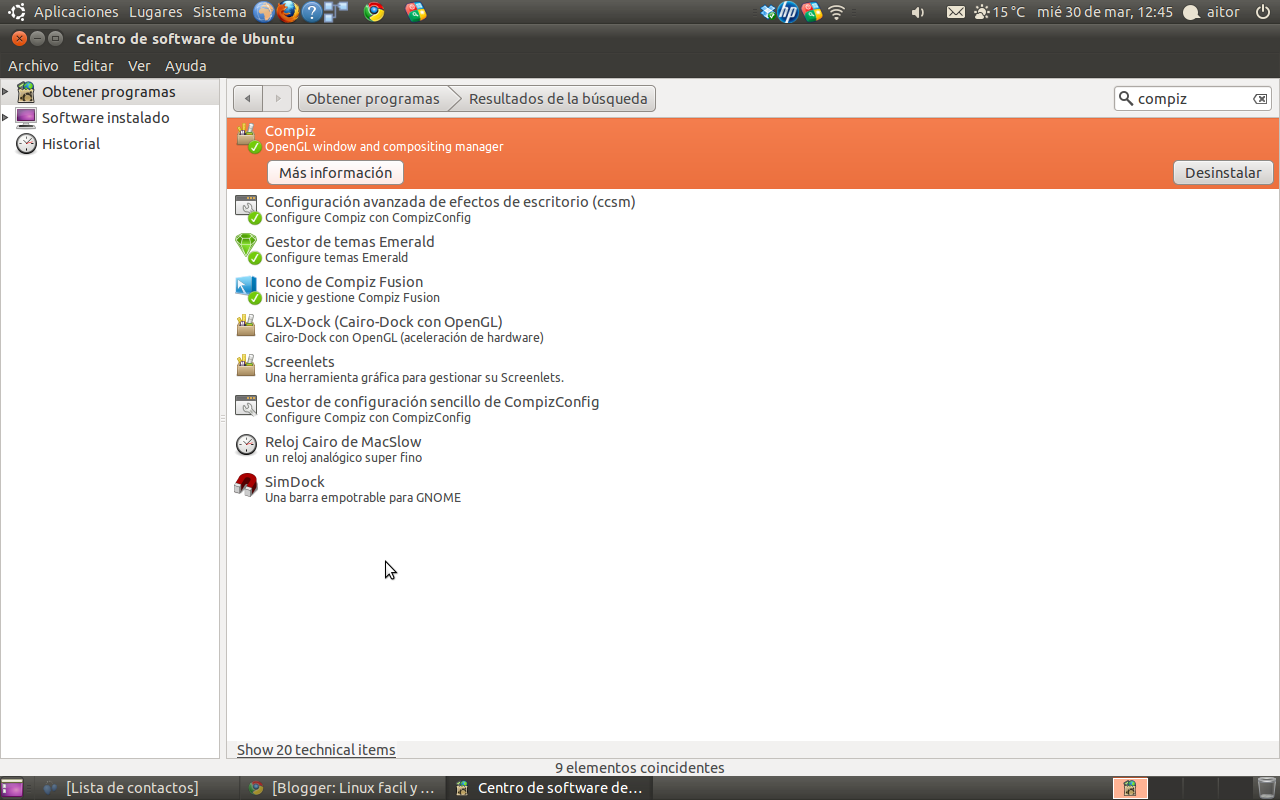Open the Archivo menu
This screenshot has height=800, width=1280.
pyautogui.click(x=33, y=65)
